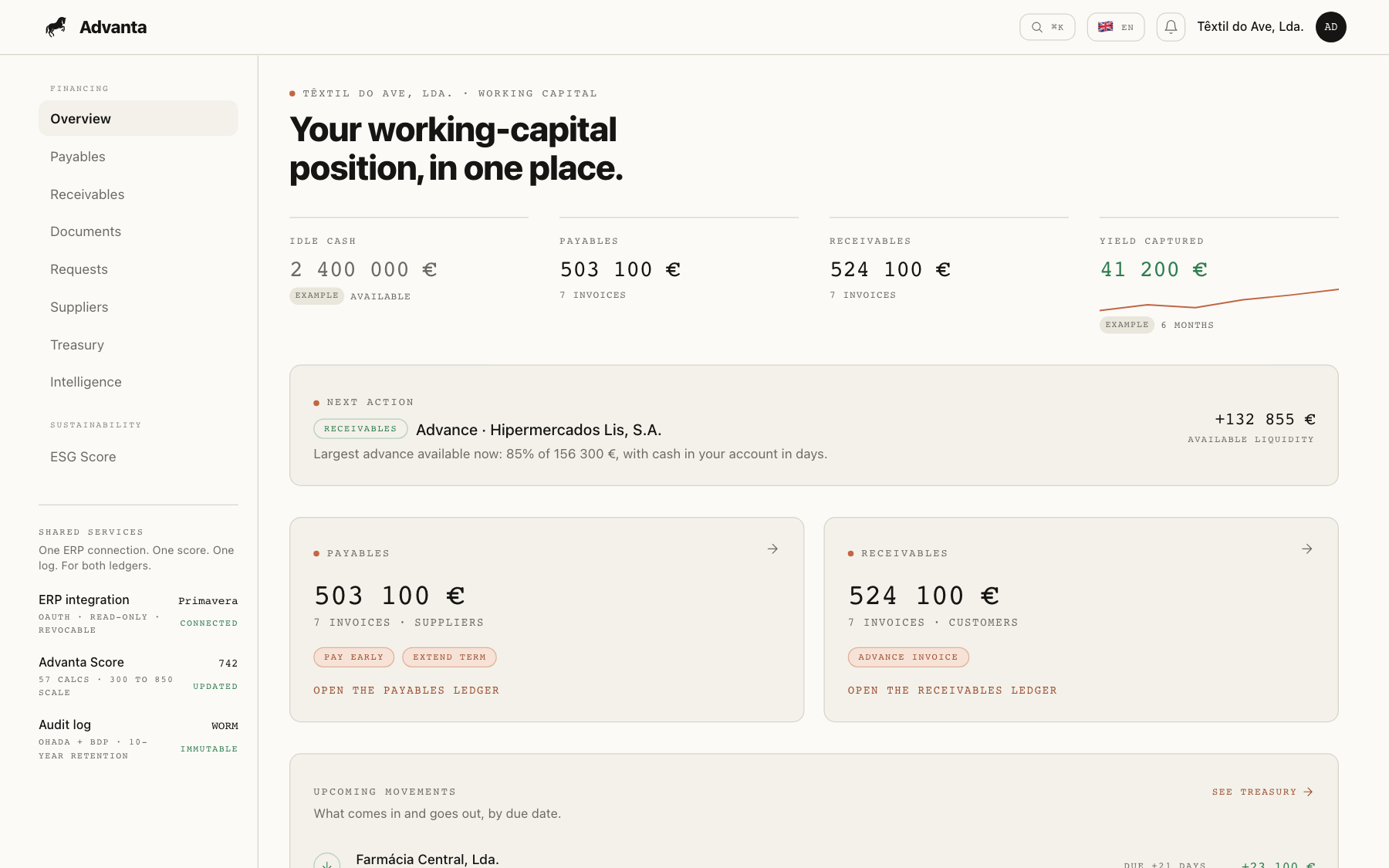This screenshot has width=1389, height=868.
Task: Open the receivables ledger link
Action: (x=952, y=691)
